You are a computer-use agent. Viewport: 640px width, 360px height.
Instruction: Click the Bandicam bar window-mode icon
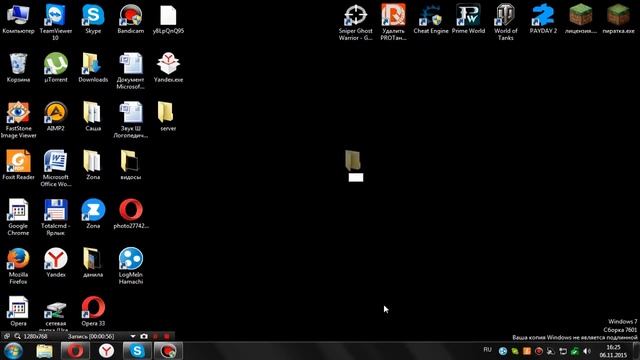(x=7, y=336)
